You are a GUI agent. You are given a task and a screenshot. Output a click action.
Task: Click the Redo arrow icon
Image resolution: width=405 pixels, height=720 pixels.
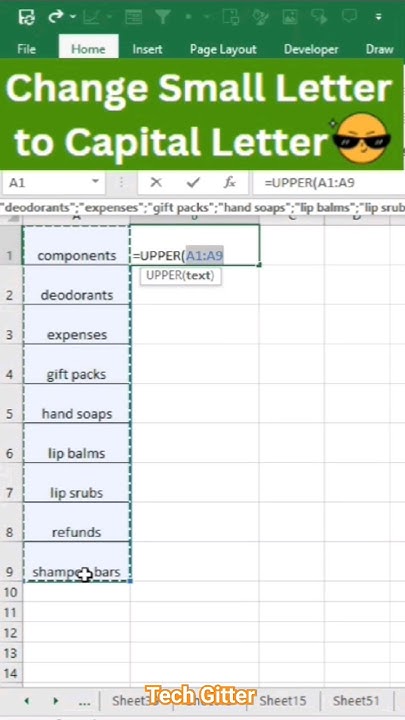click(x=56, y=17)
